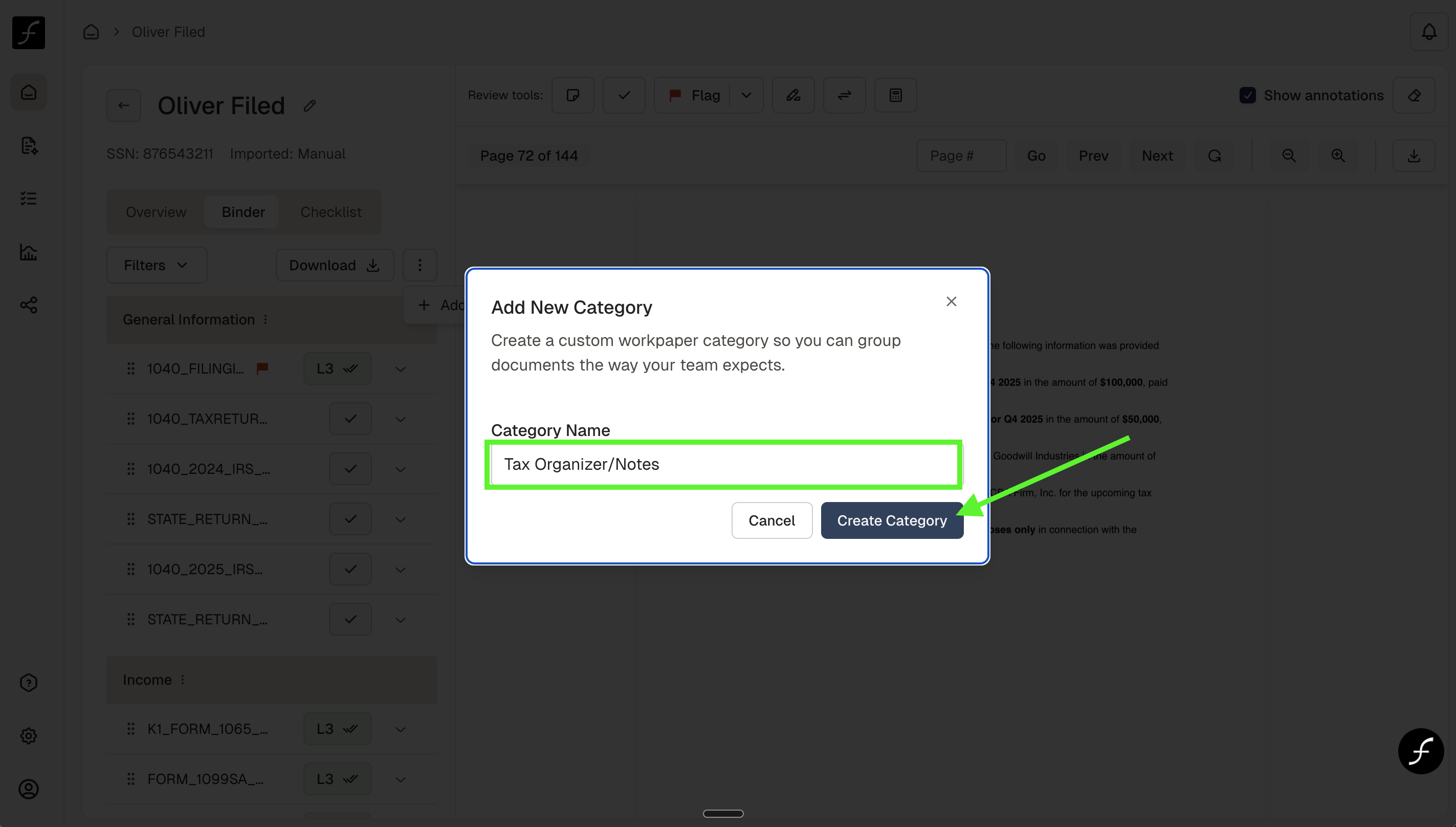Image resolution: width=1456 pixels, height=827 pixels.
Task: Expand the FORM_1099SA row
Action: point(400,779)
